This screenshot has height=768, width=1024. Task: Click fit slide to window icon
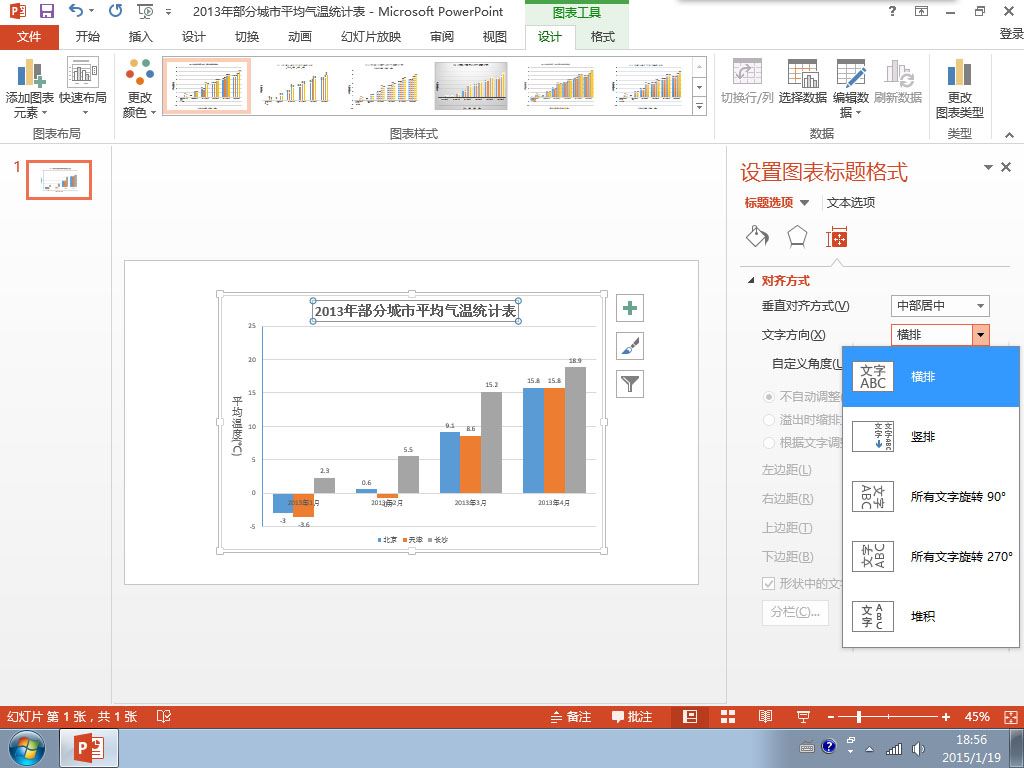coord(1011,717)
